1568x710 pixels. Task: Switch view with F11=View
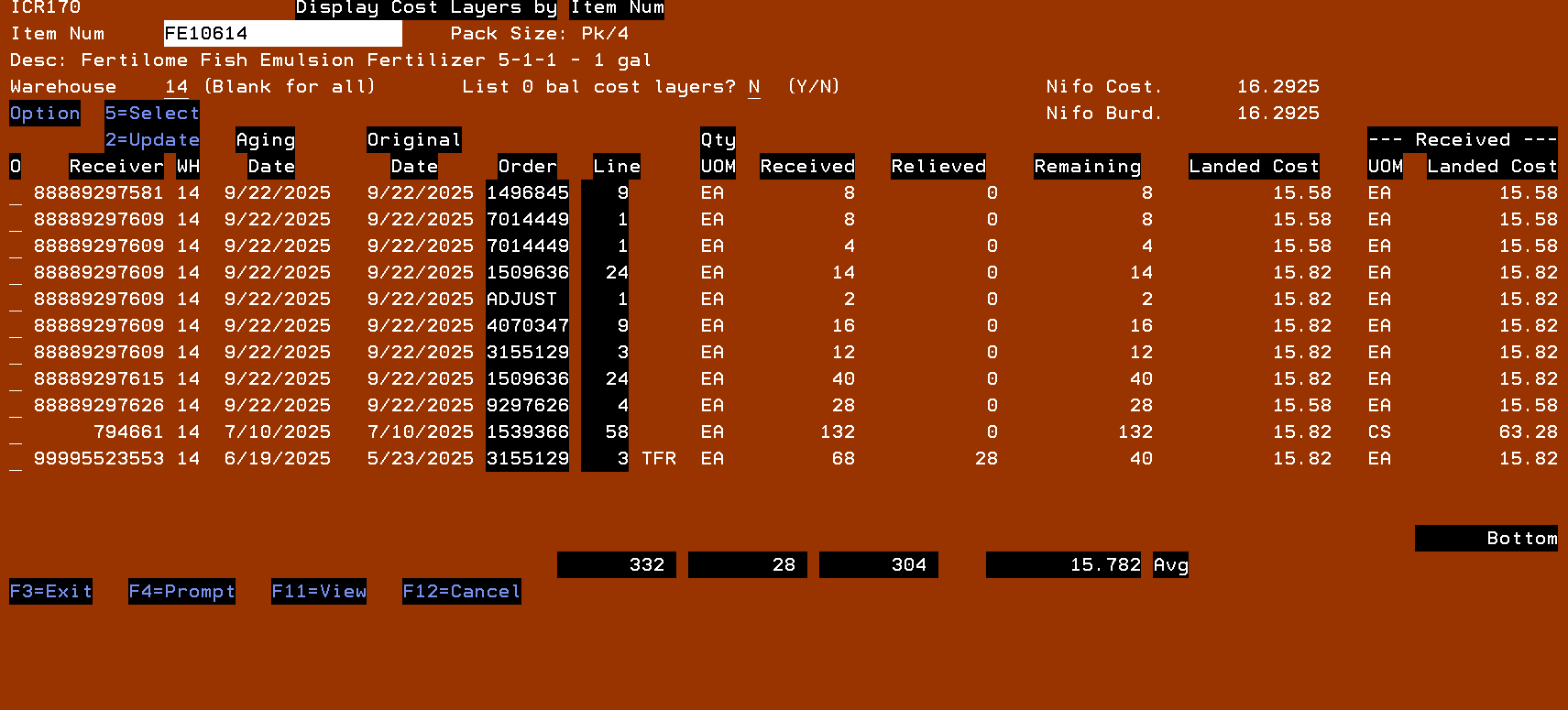318,592
